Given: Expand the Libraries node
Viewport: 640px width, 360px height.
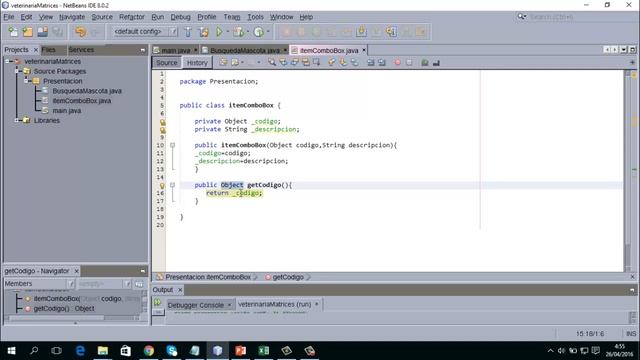Looking at the screenshot, I should (x=17, y=120).
